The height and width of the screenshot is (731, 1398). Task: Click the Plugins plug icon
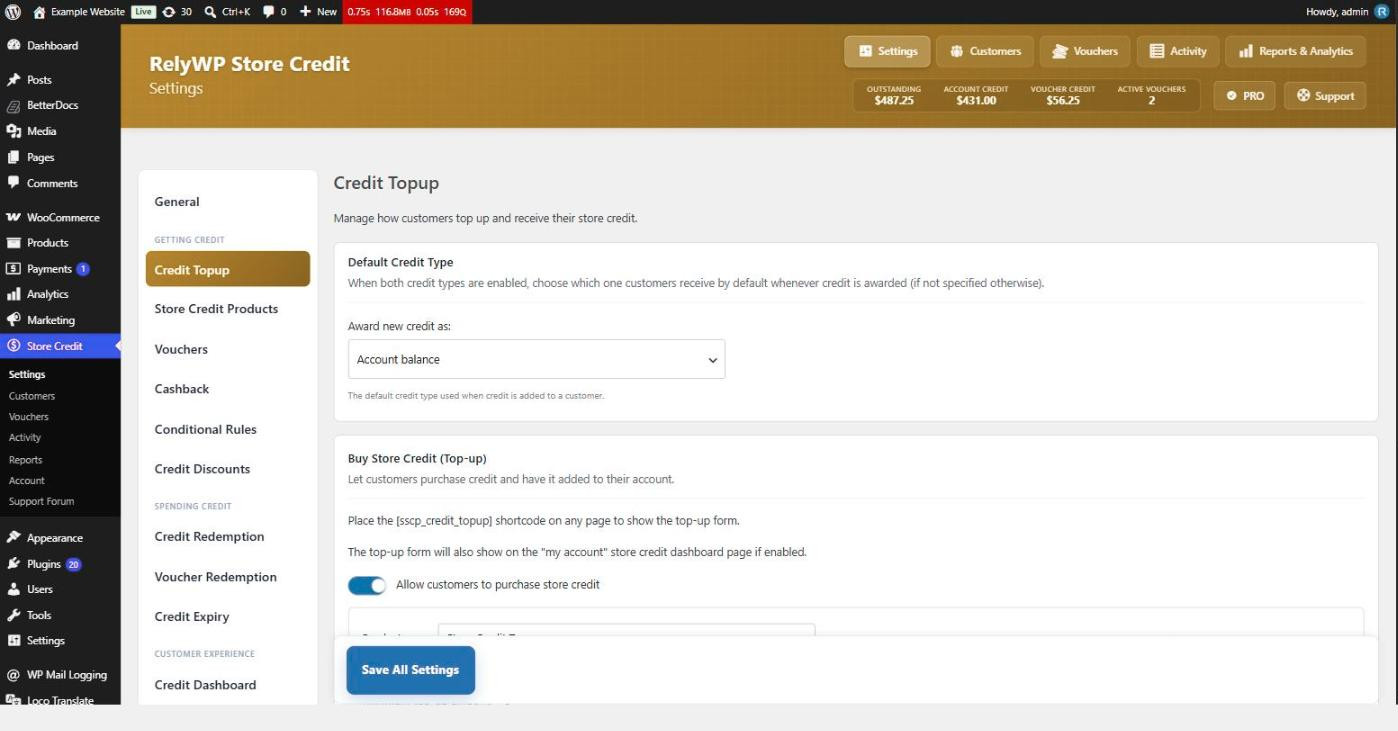click(x=14, y=564)
